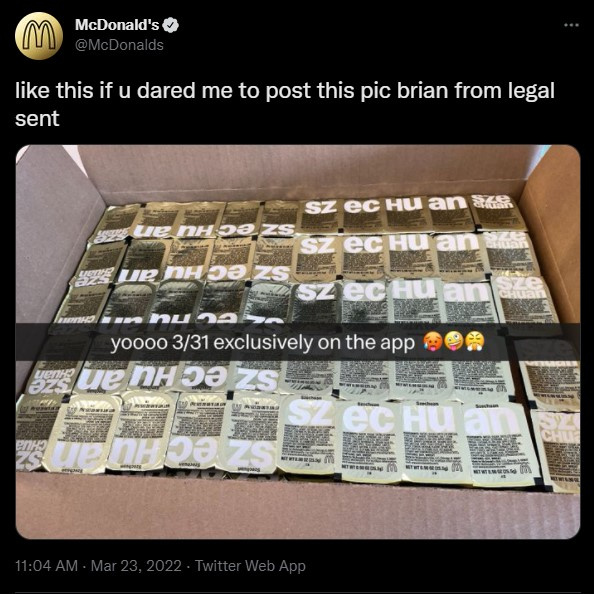The width and height of the screenshot is (594, 594).
Task: Click the word "sent" in the tweet
Action: 37,118
